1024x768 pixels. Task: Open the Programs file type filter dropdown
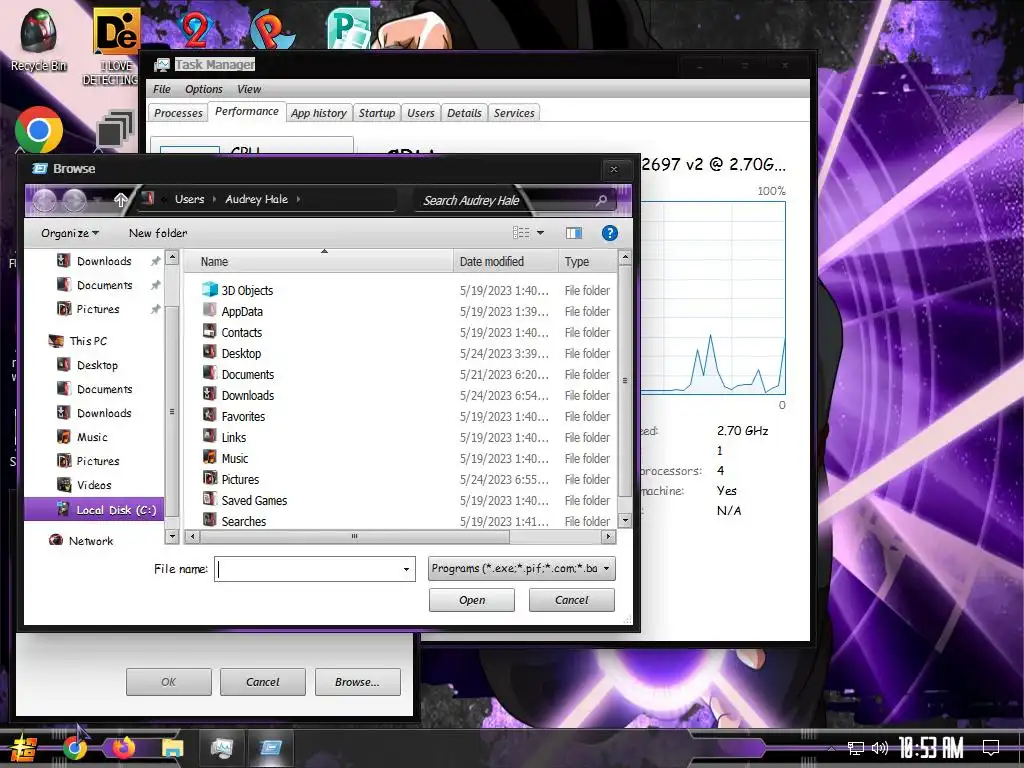pos(522,569)
